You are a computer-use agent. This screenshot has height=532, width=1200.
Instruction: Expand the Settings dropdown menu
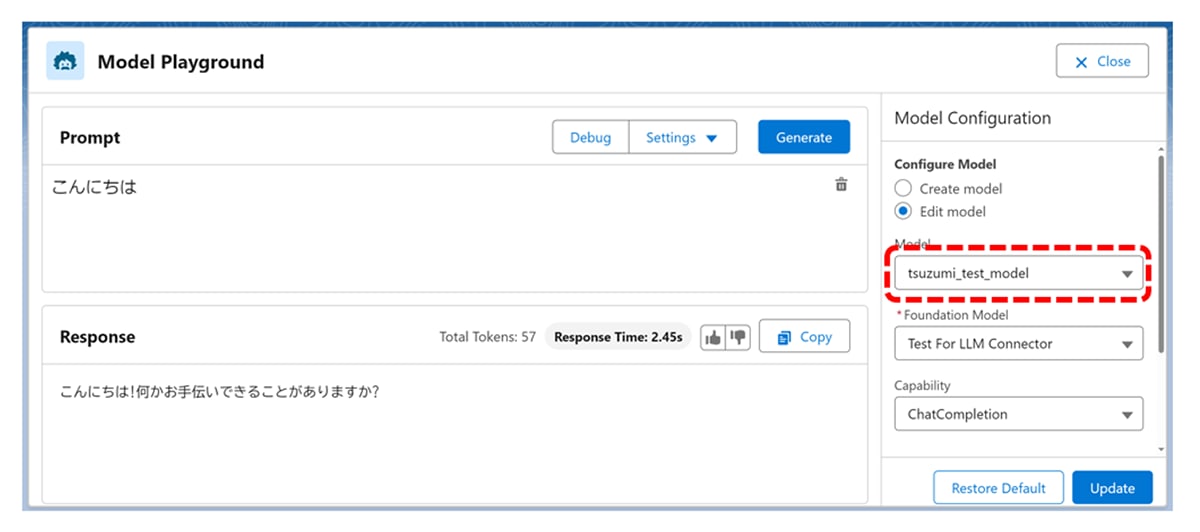682,138
